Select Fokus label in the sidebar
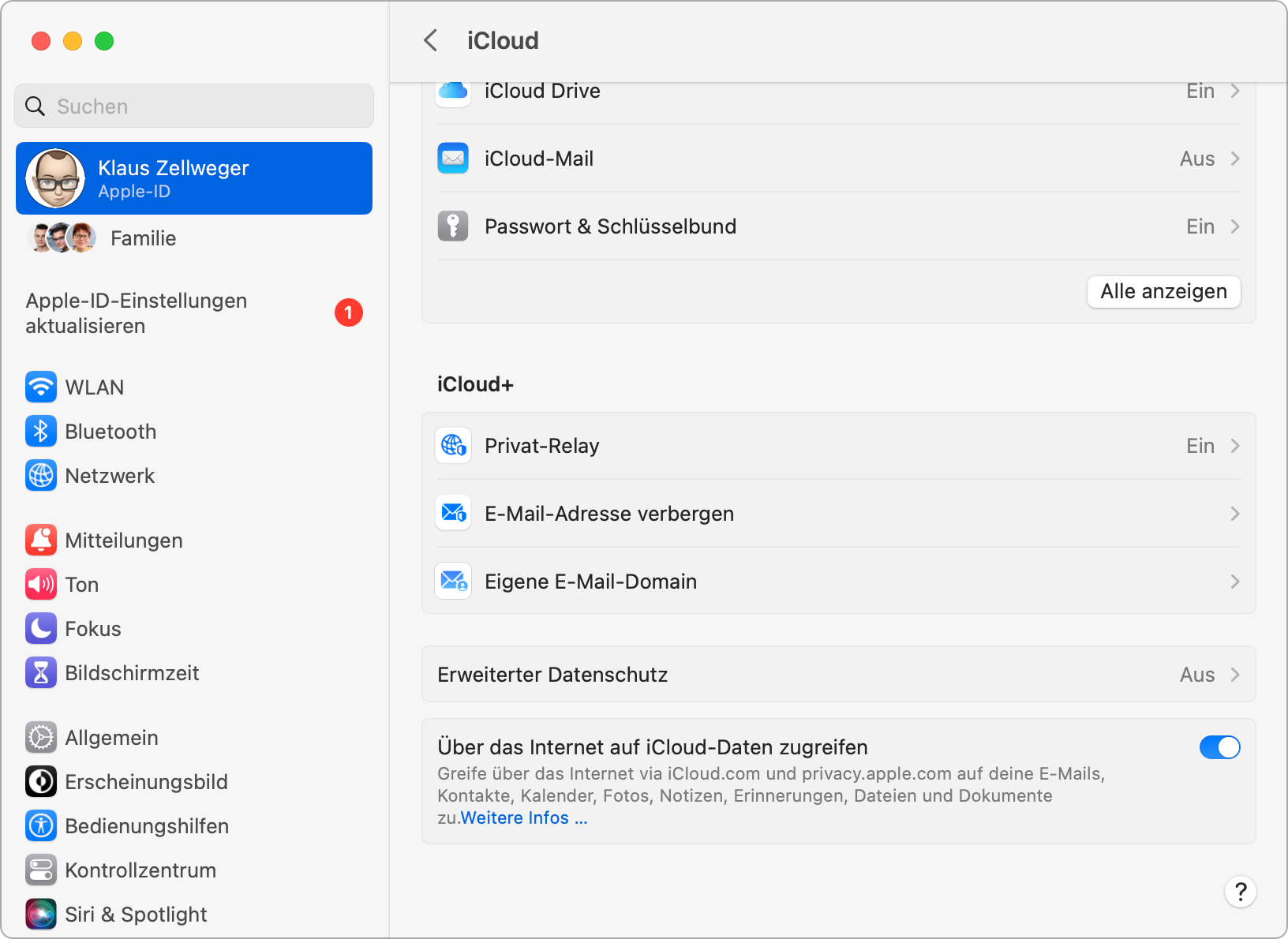This screenshot has height=939, width=1288. 93,629
